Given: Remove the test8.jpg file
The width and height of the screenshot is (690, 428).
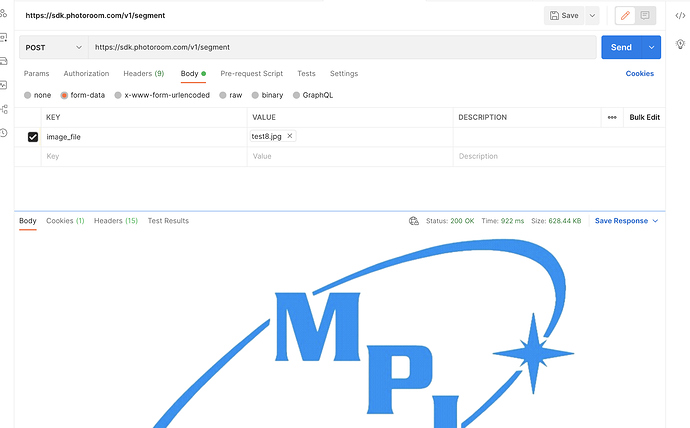Looking at the screenshot, I should click(x=290, y=136).
